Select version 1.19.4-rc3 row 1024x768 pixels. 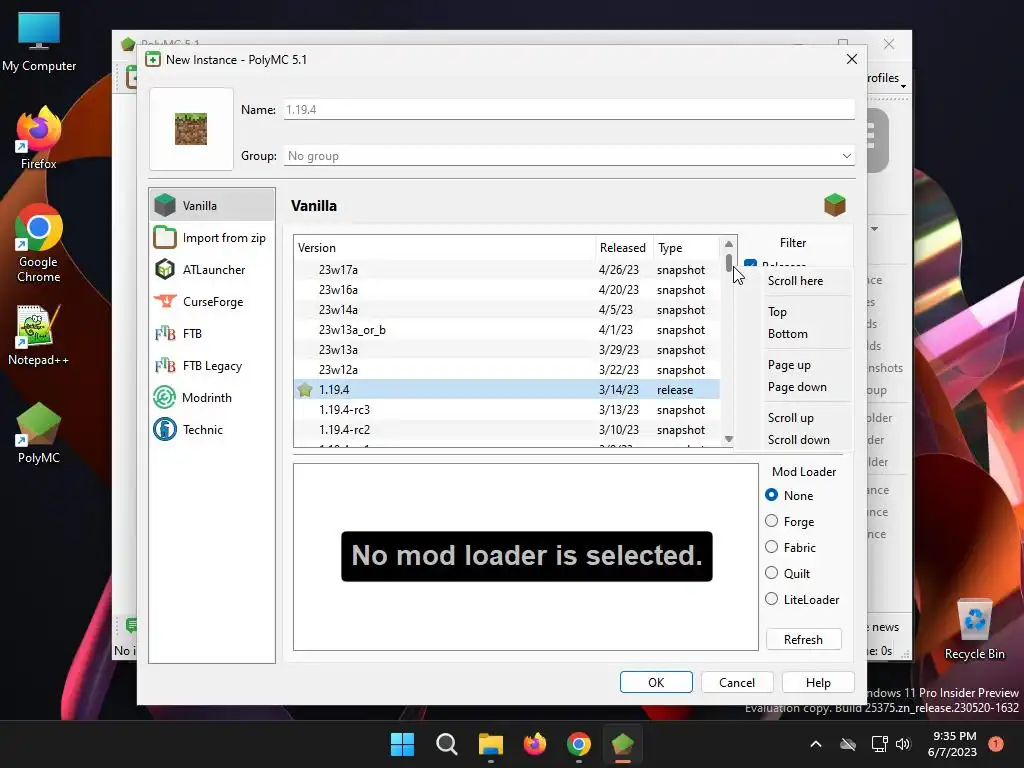pyautogui.click(x=507, y=409)
